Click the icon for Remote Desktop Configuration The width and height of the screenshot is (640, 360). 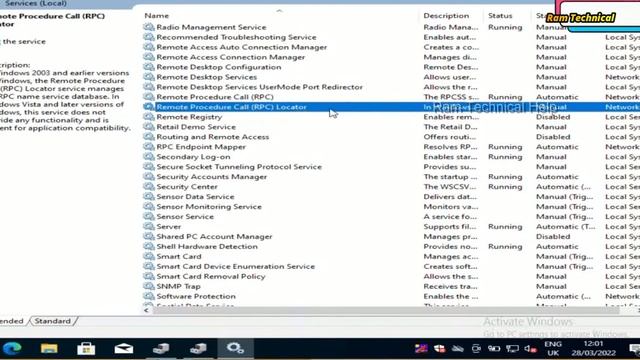(x=149, y=67)
